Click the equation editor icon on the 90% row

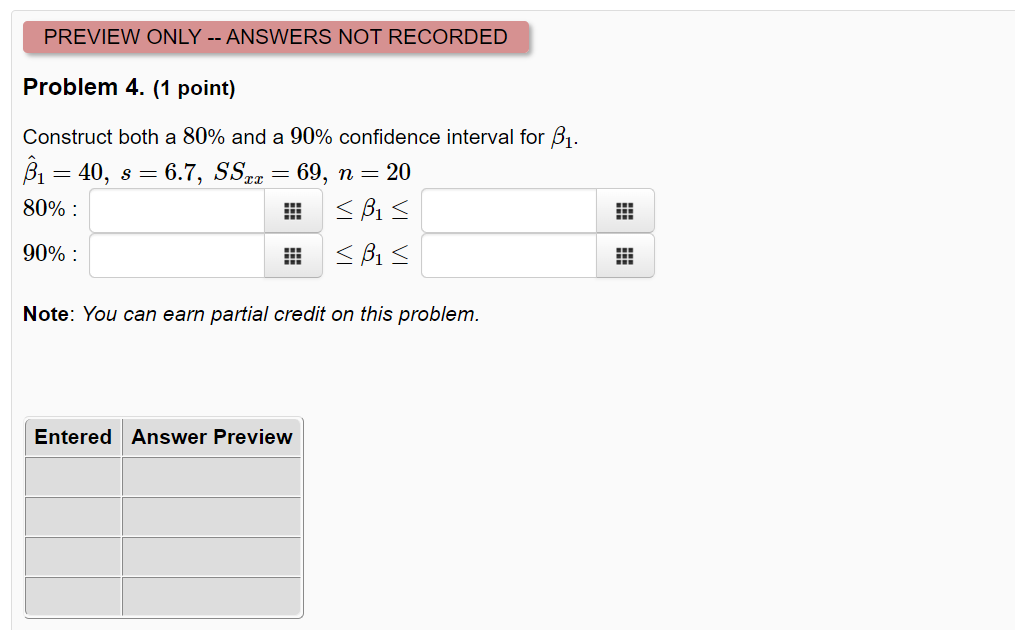pyautogui.click(x=293, y=255)
